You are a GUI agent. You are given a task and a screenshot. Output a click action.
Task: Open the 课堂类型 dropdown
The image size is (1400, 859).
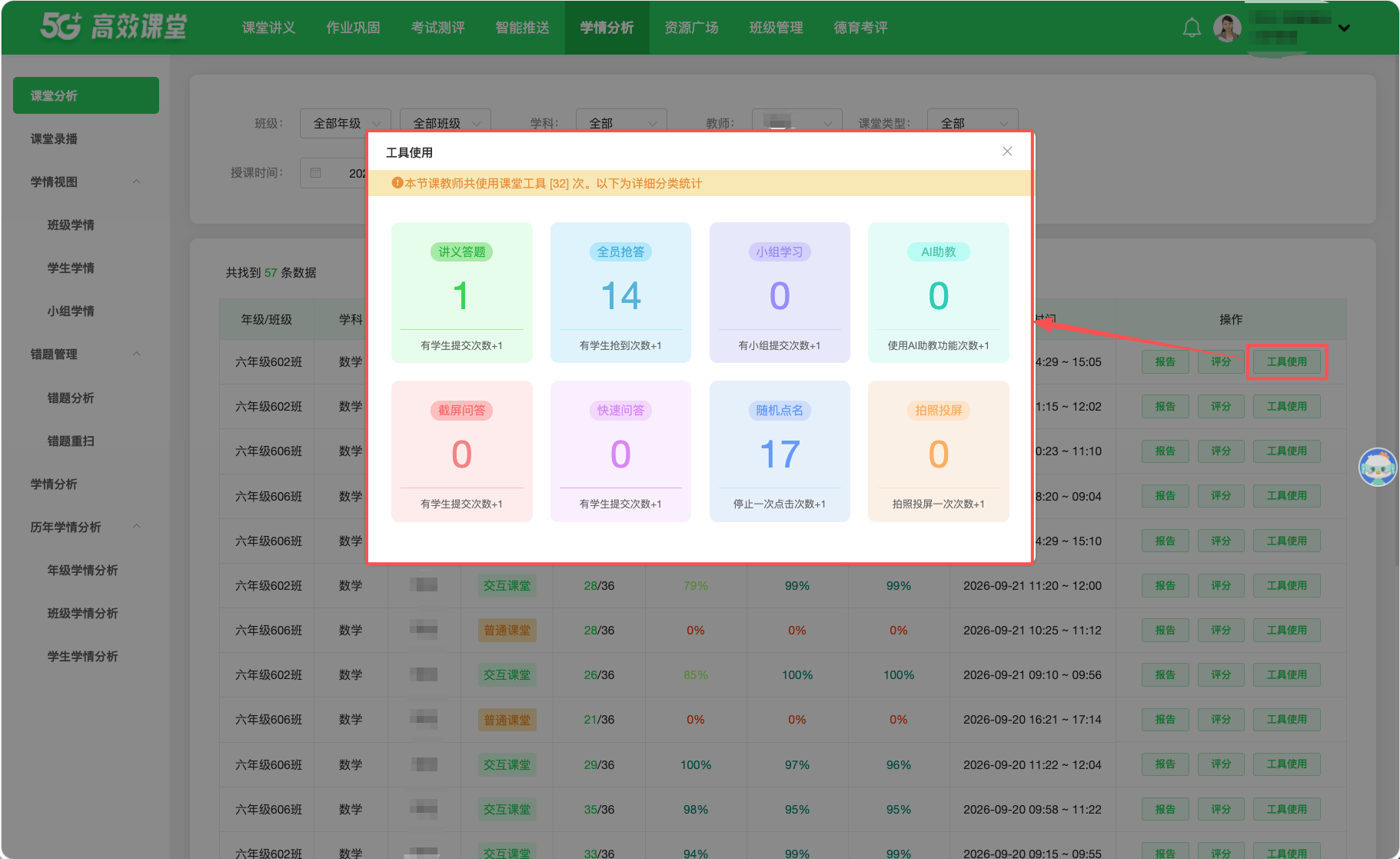point(973,122)
